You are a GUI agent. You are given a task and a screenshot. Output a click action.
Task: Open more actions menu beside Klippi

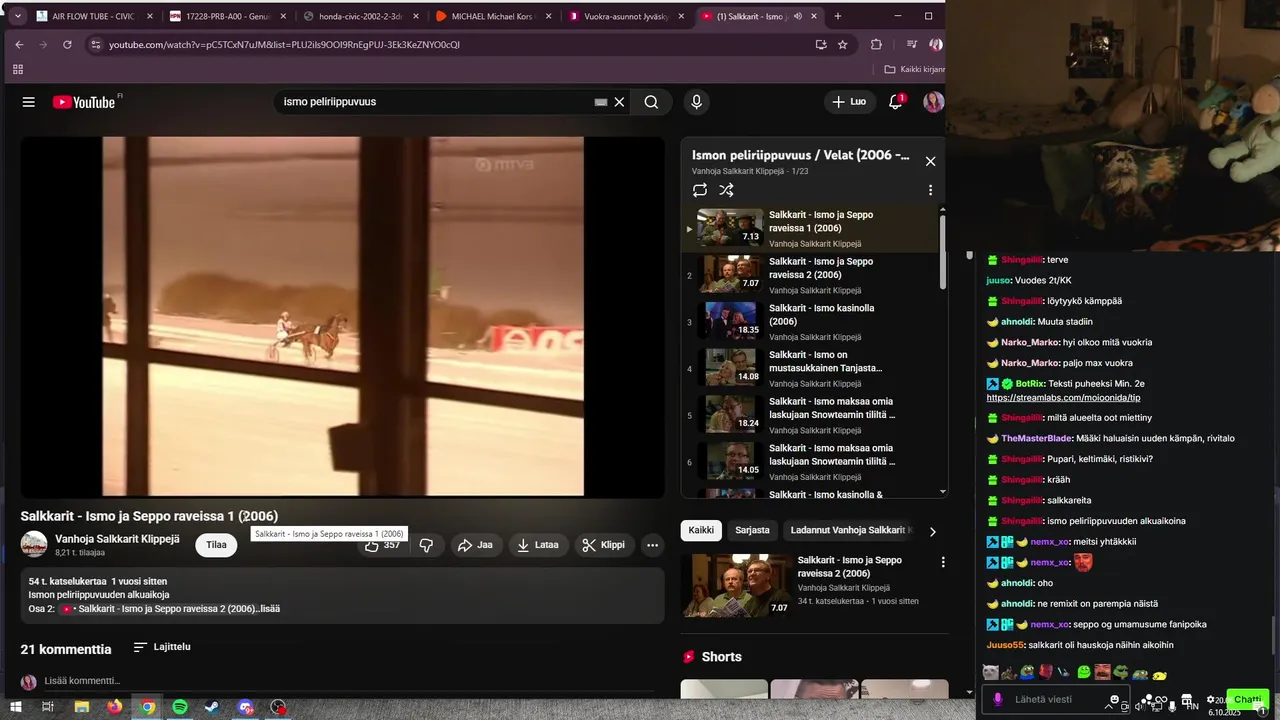pos(652,545)
